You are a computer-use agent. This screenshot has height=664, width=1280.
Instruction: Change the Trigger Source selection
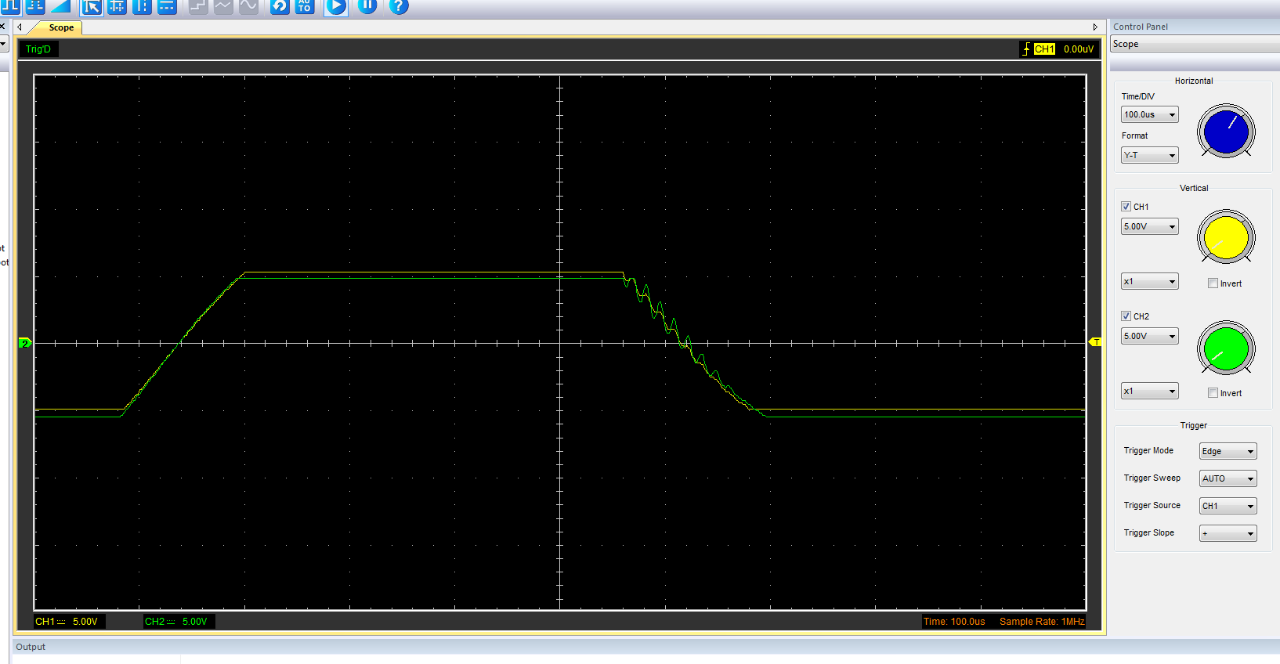click(1227, 505)
